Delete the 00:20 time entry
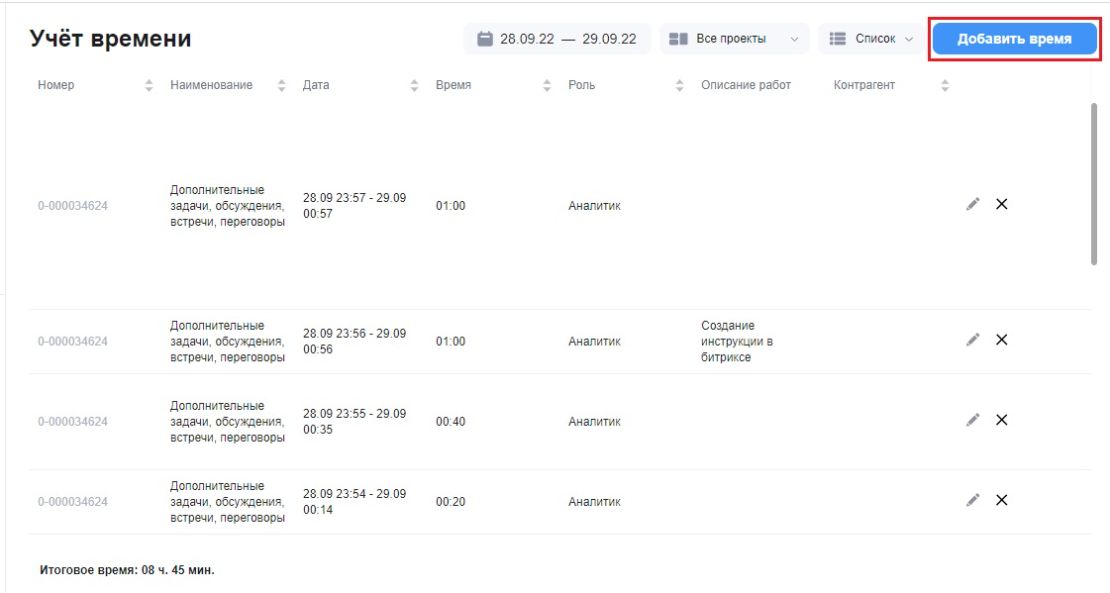Image resolution: width=1110 pixels, height=593 pixels. point(1002,500)
